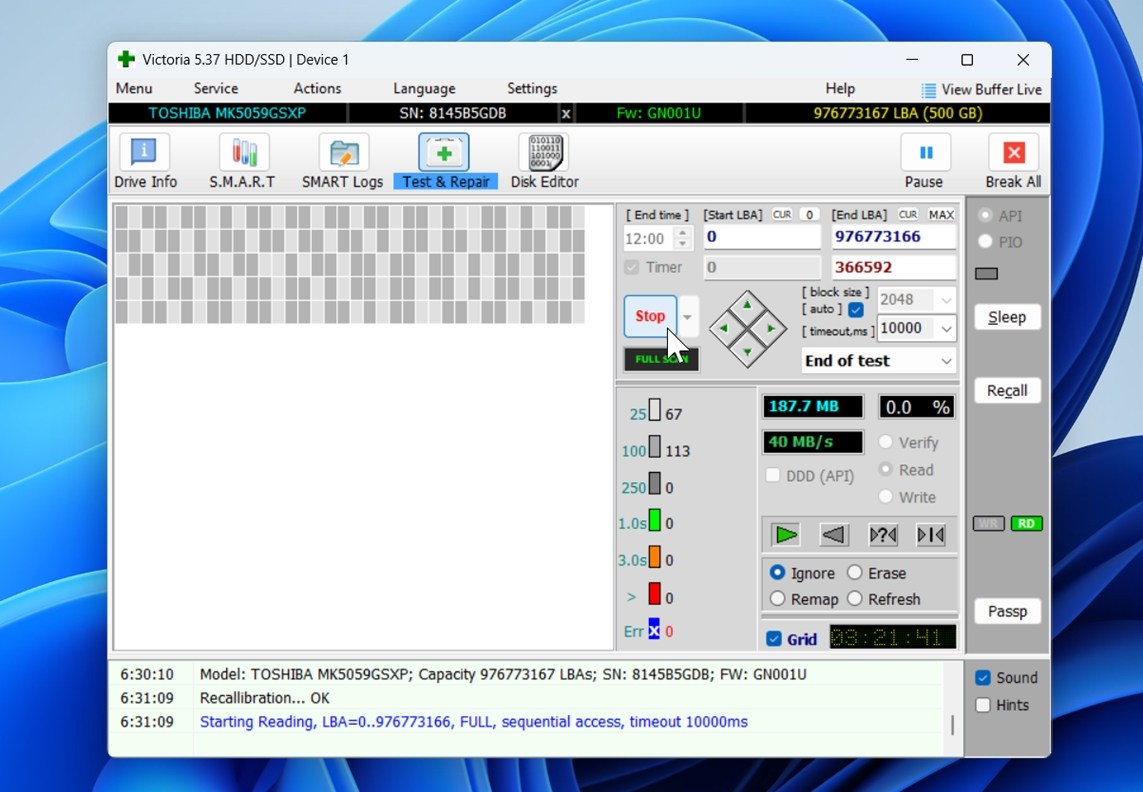Uncheck the Sound checkbox

pyautogui.click(x=983, y=678)
